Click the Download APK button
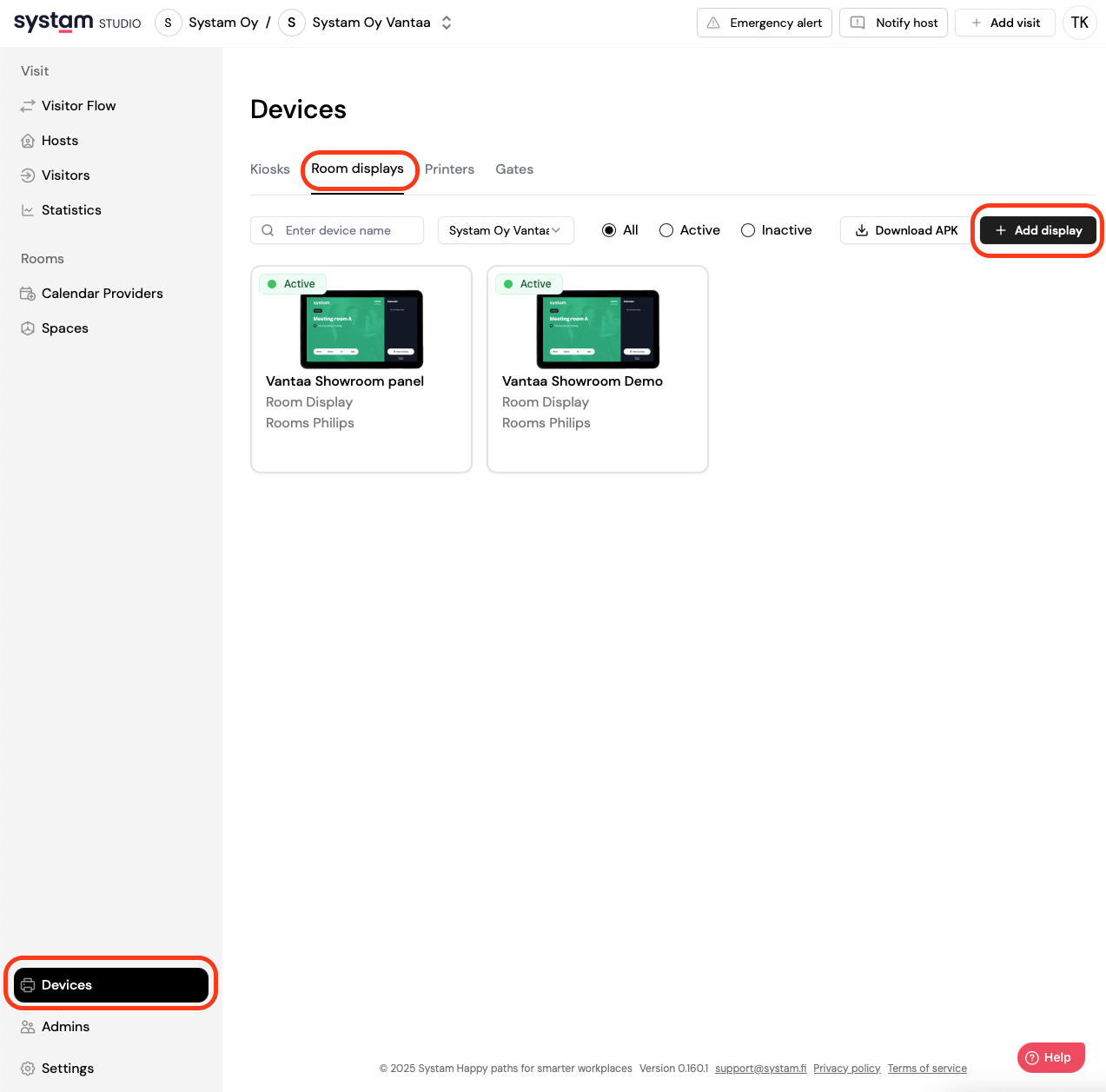 pos(906,230)
